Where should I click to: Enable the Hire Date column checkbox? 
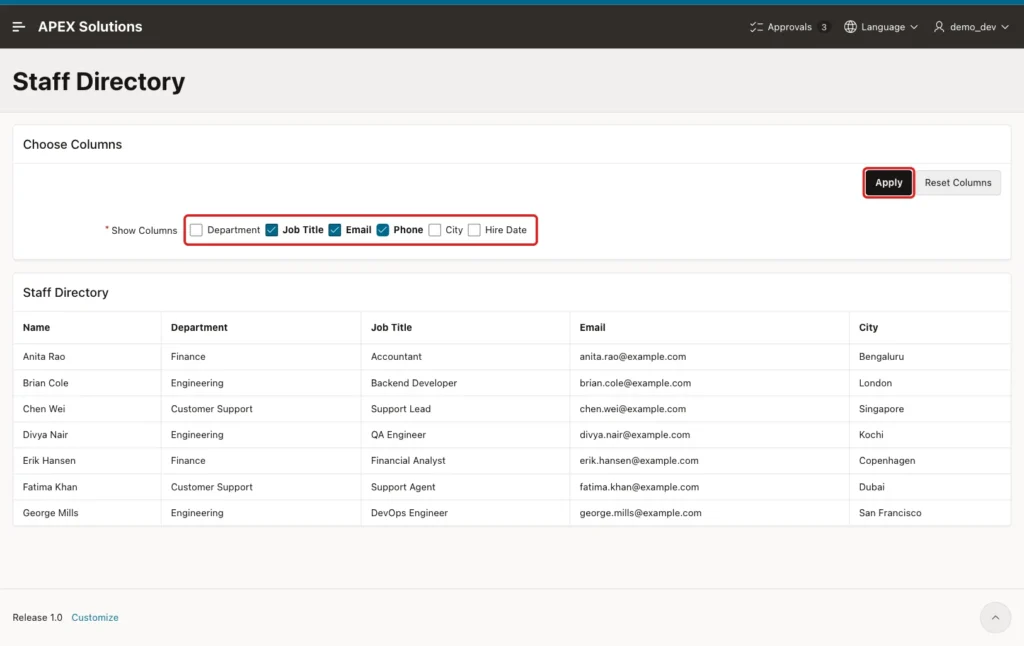(x=474, y=230)
